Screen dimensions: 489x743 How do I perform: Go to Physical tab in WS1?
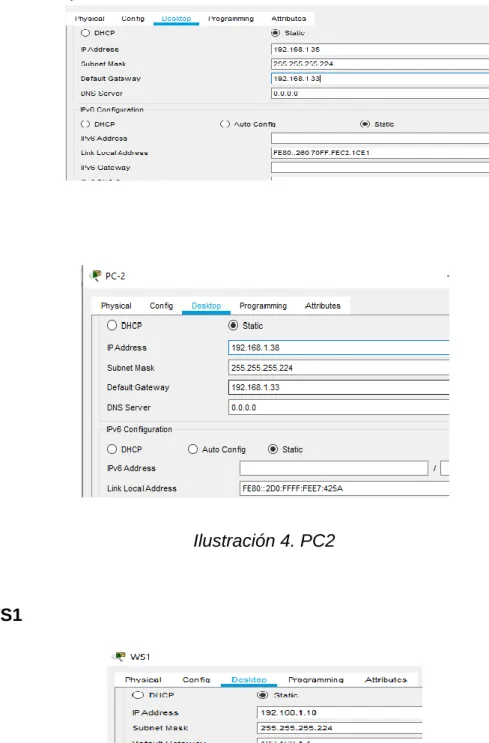143,680
